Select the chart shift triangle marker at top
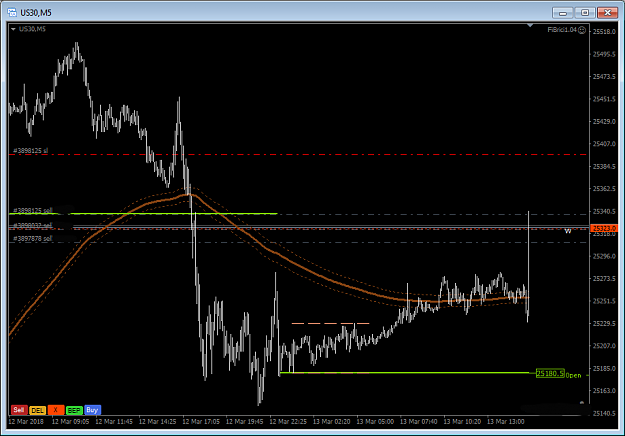Image resolution: width=625 pixels, height=436 pixels. pyautogui.click(x=530, y=26)
